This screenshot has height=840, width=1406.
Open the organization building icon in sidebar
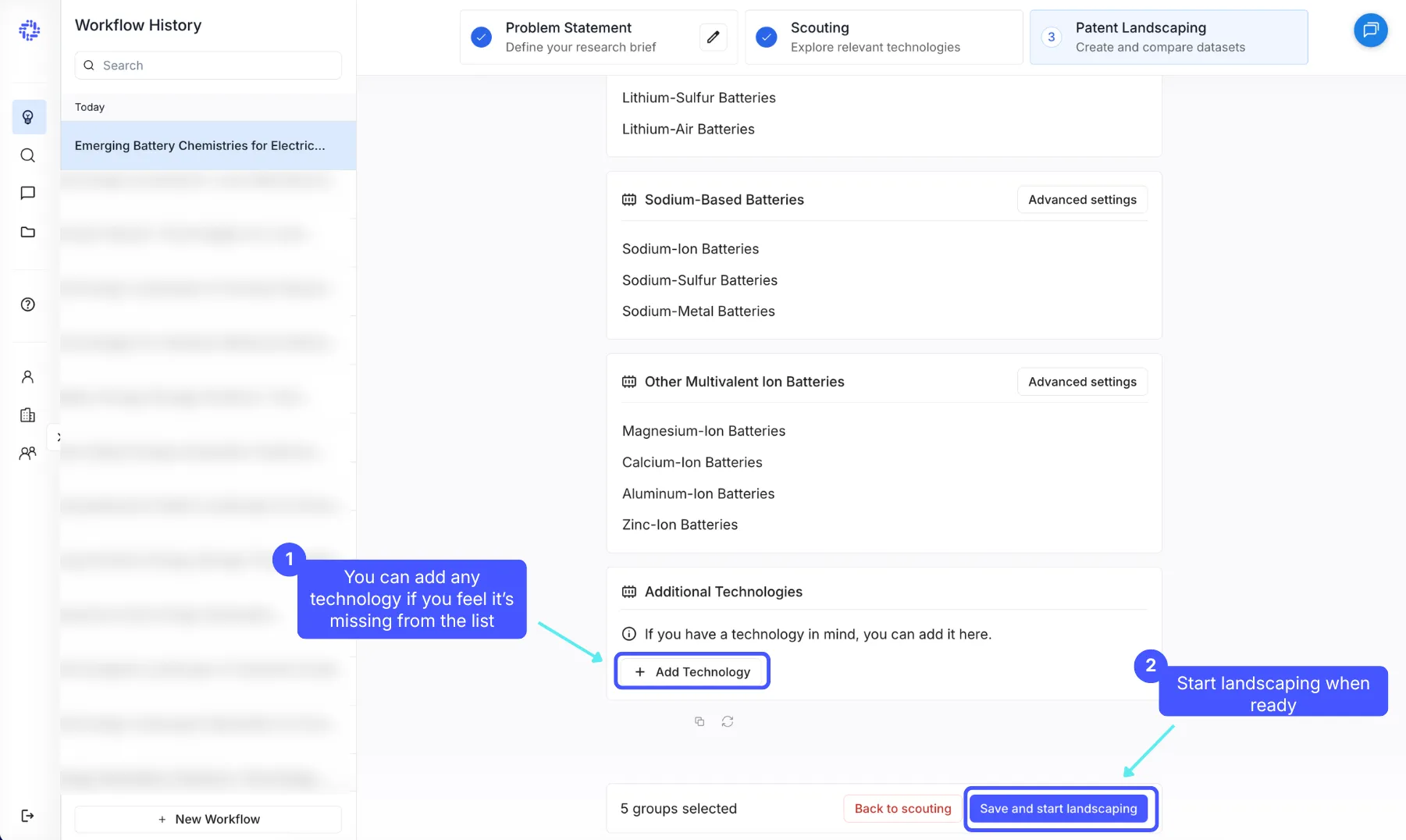(x=28, y=415)
